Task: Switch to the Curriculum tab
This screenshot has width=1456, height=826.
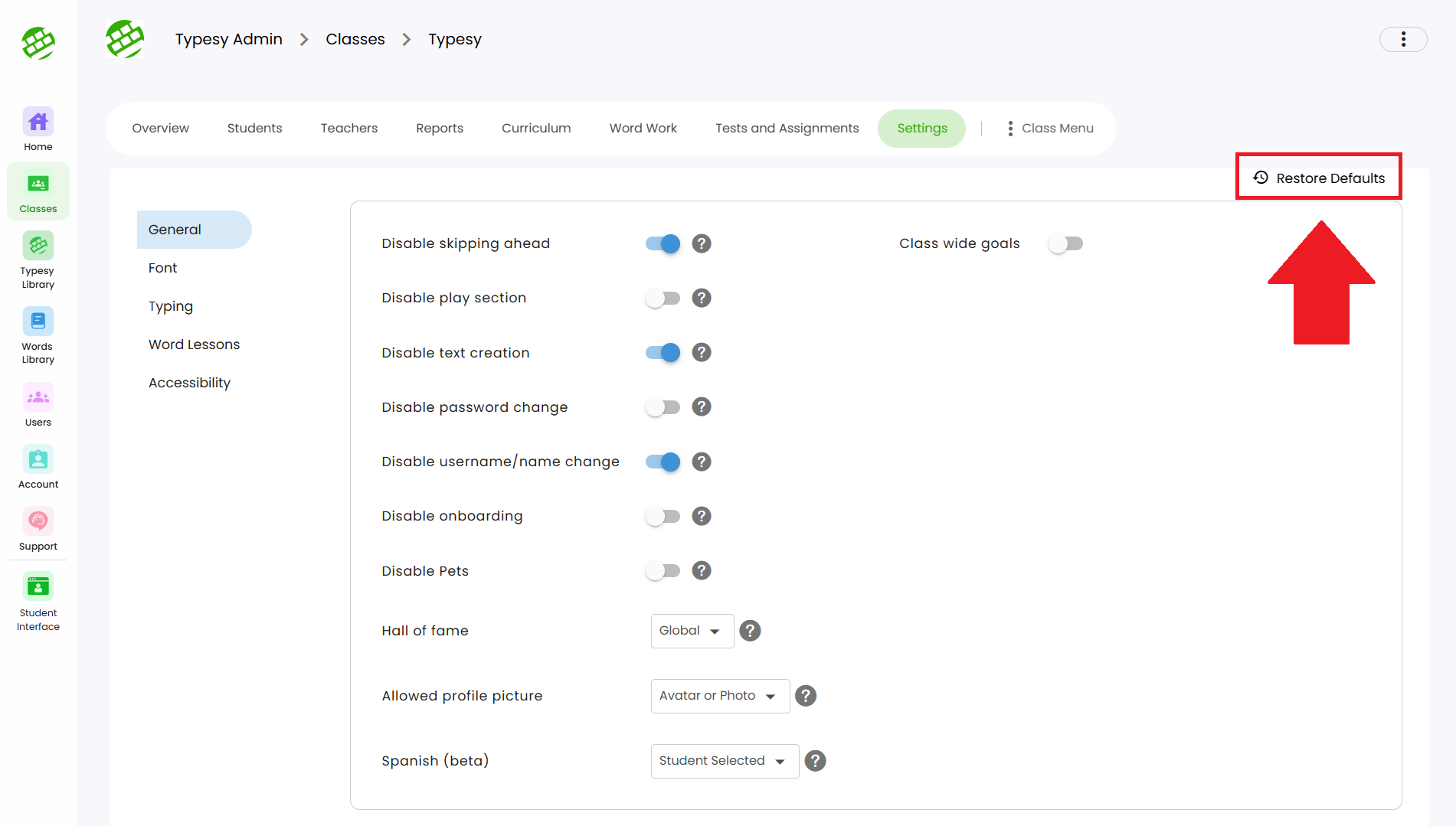Action: [536, 129]
